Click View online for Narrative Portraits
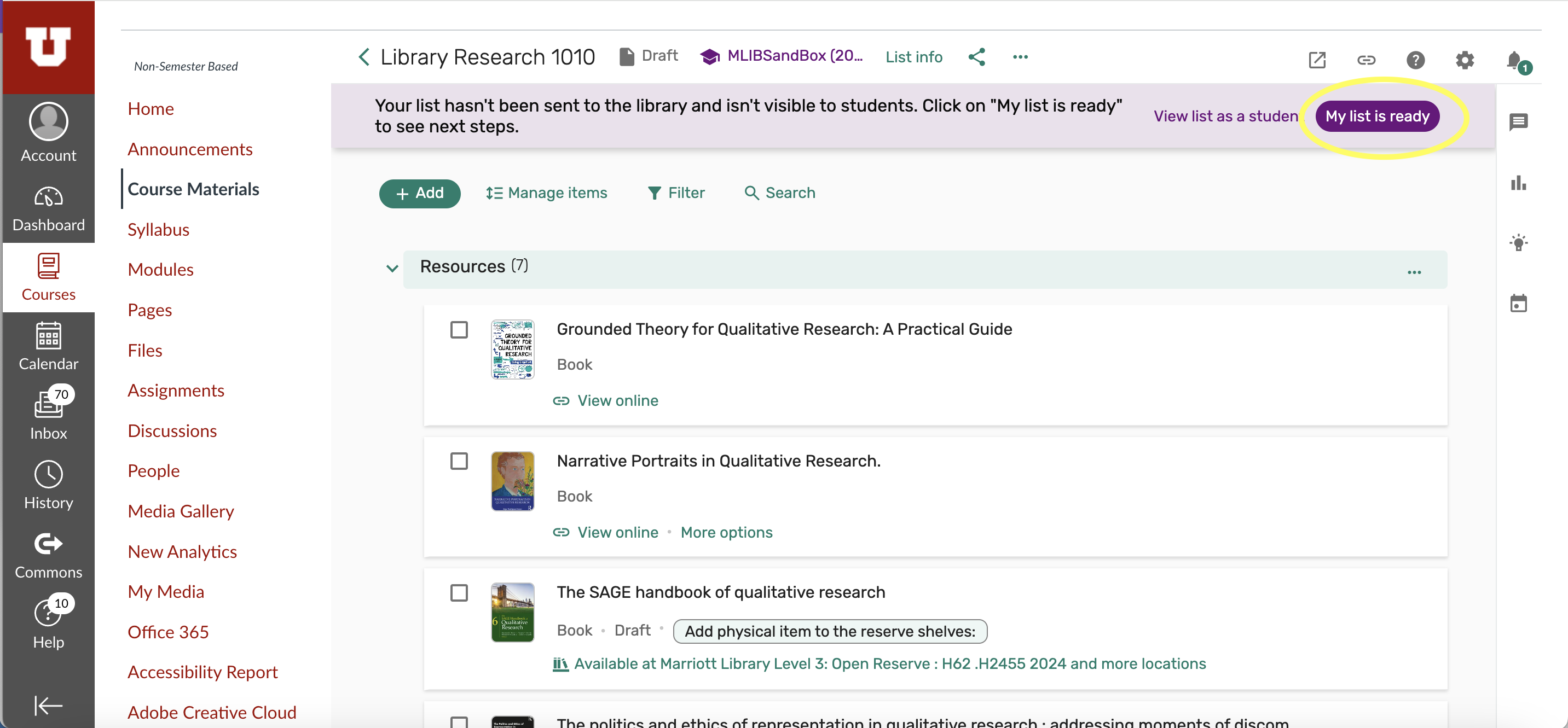 [x=606, y=533]
